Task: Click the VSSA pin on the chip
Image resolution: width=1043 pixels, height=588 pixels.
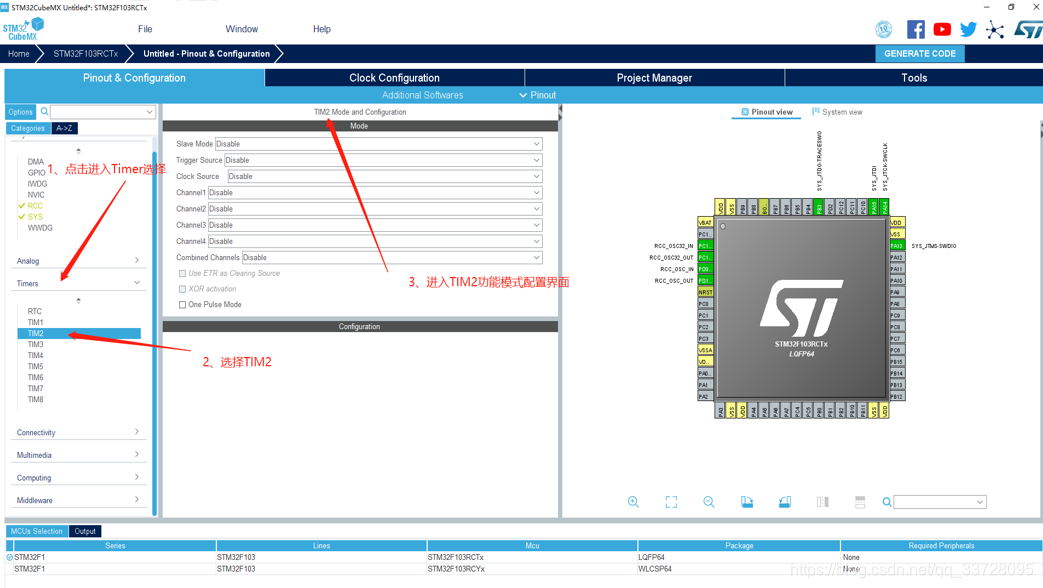Action: (x=705, y=350)
